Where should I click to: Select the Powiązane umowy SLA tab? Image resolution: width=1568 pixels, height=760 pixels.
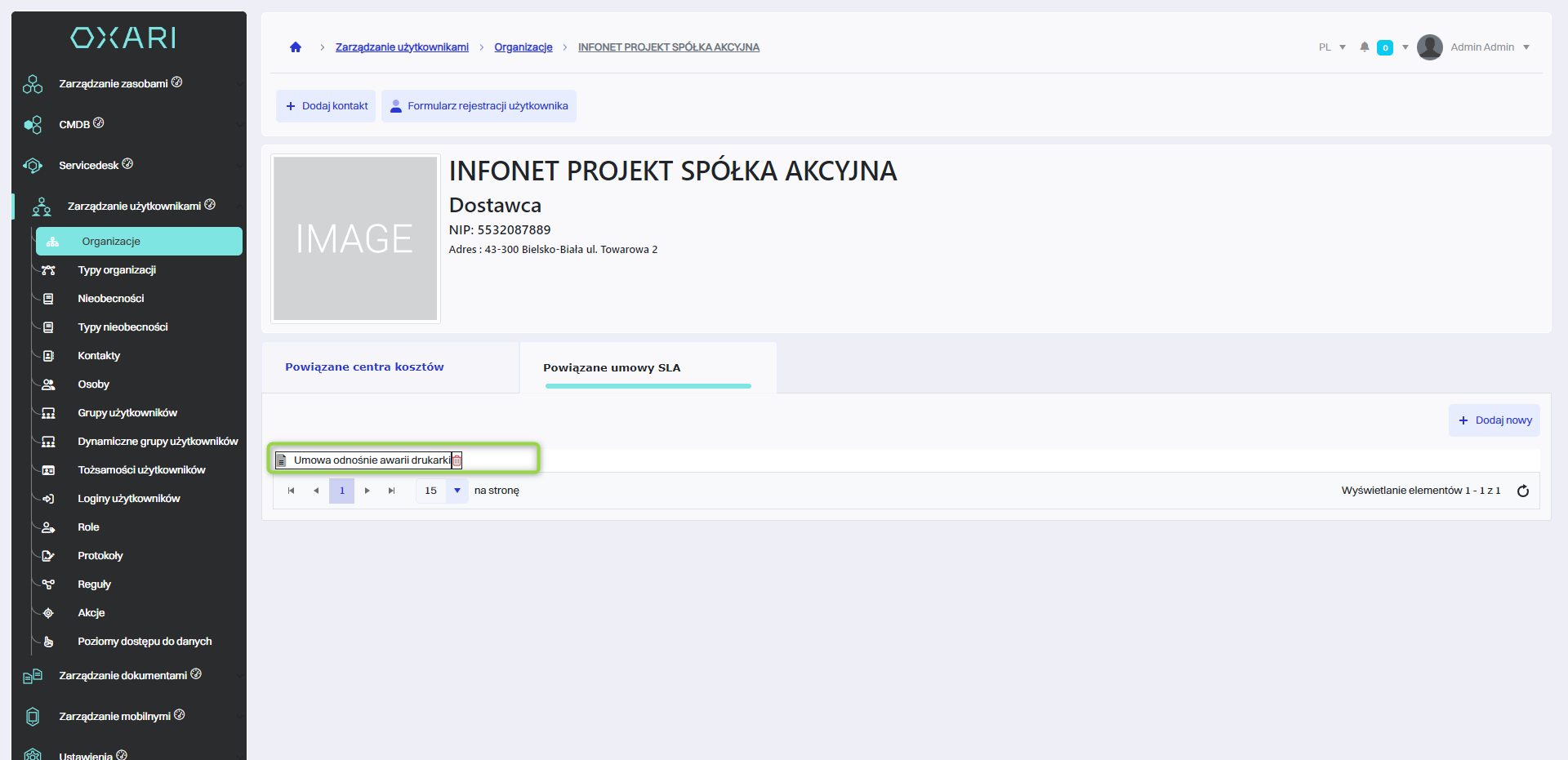click(x=612, y=368)
